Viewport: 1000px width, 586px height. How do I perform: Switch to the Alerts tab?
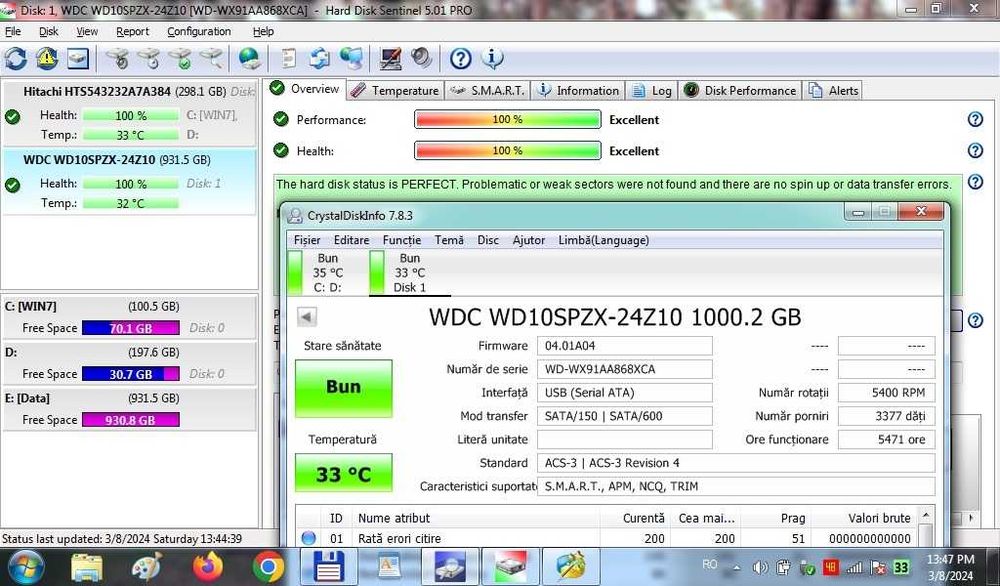click(834, 91)
